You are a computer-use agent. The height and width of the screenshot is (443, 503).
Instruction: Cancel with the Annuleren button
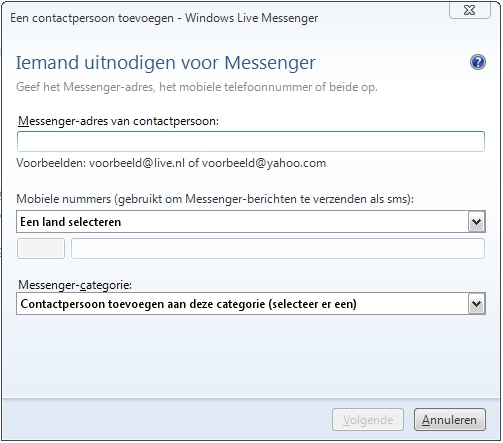click(450, 420)
